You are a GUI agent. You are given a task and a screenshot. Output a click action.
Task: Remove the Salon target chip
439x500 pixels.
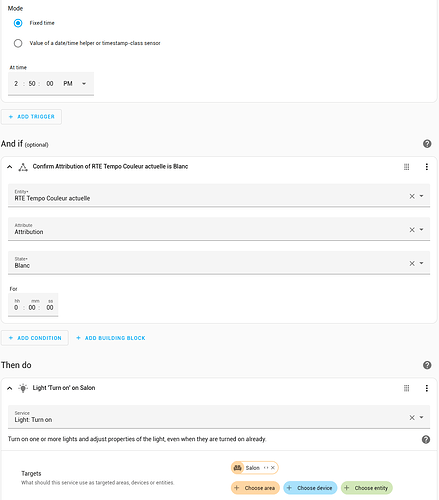pos(273,468)
